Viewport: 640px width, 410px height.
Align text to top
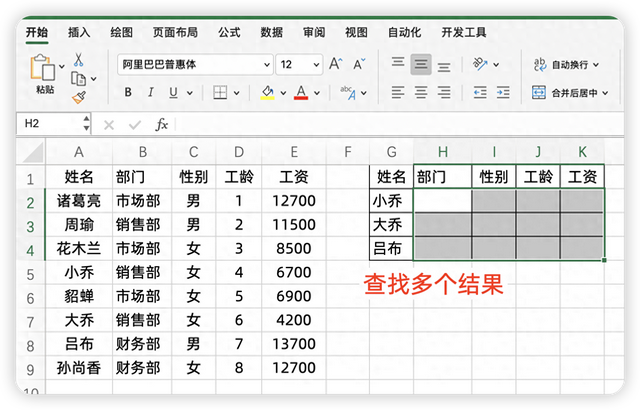[x=398, y=62]
